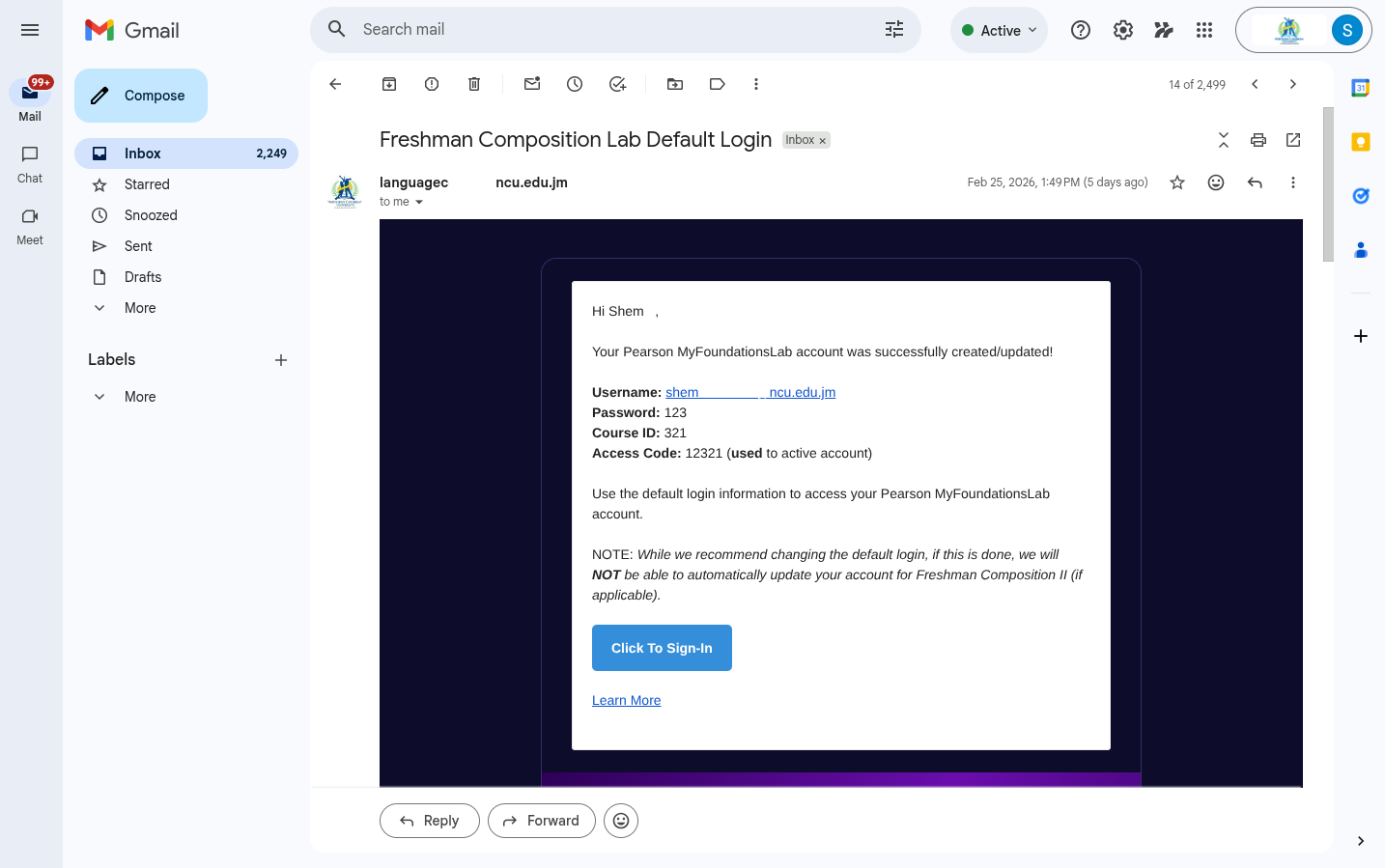Screen dimensions: 1385x868
Task: Open Google Keep in the right sidebar
Action: 1361,141
